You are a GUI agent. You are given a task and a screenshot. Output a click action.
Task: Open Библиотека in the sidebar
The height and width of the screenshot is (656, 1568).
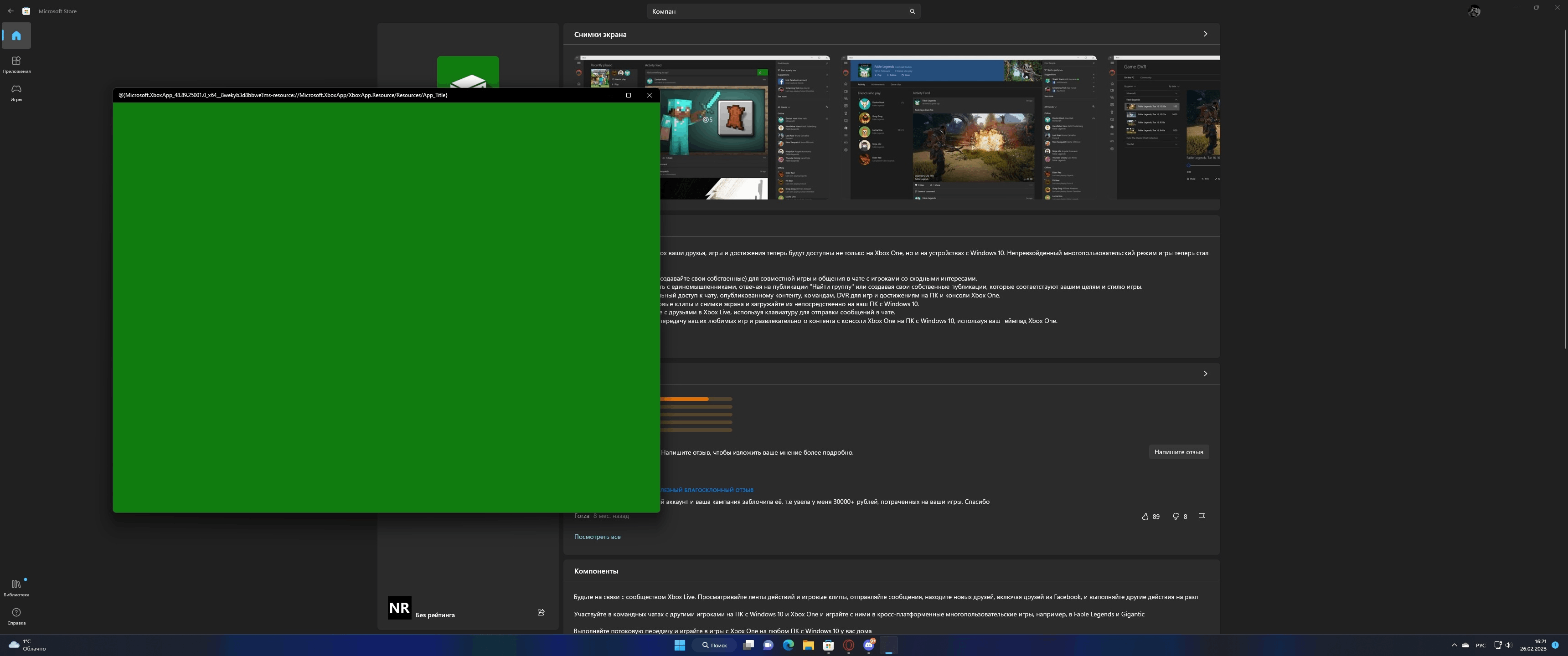[x=16, y=588]
